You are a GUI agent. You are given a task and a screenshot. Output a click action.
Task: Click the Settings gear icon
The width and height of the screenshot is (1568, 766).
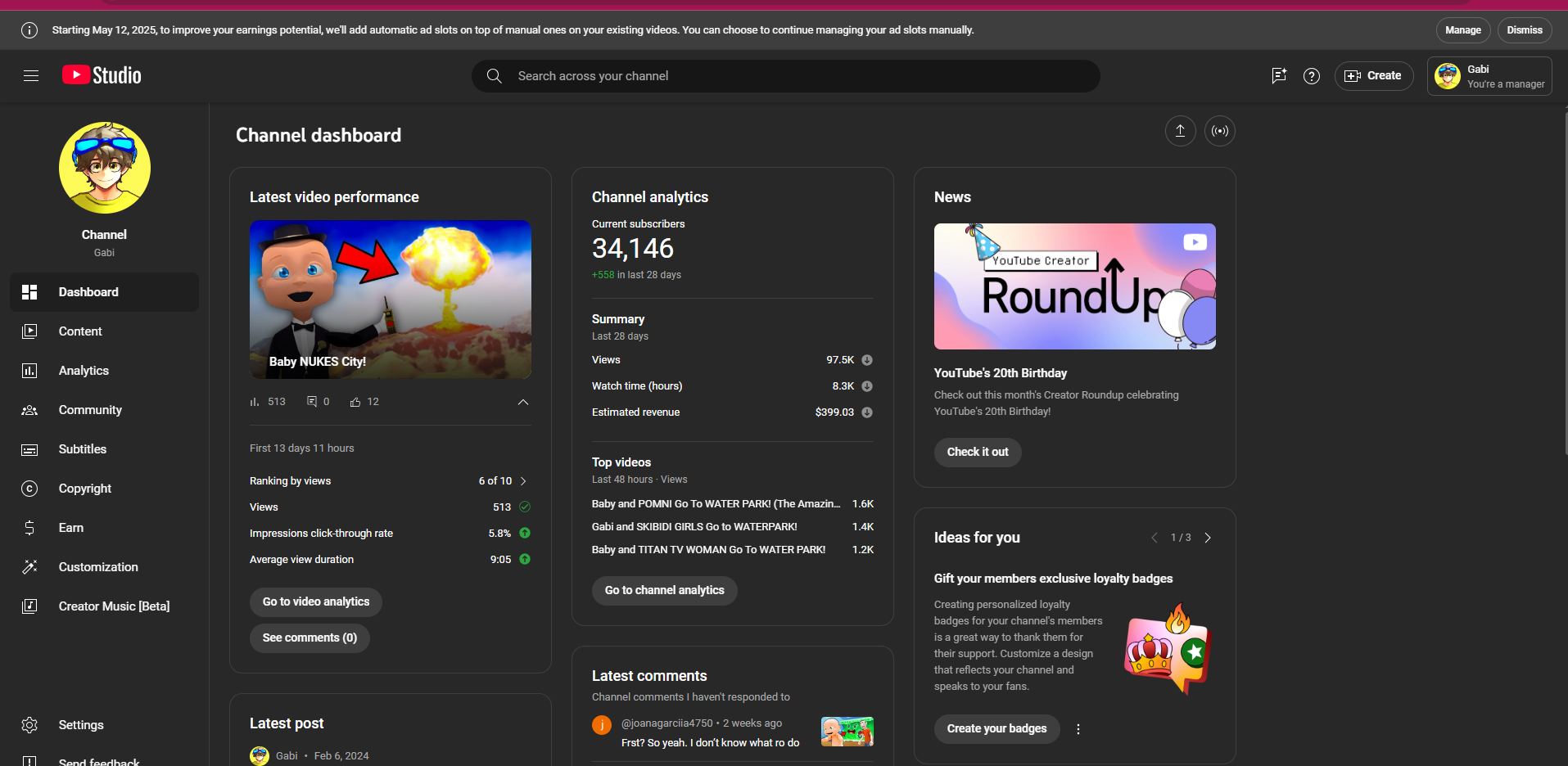(29, 725)
